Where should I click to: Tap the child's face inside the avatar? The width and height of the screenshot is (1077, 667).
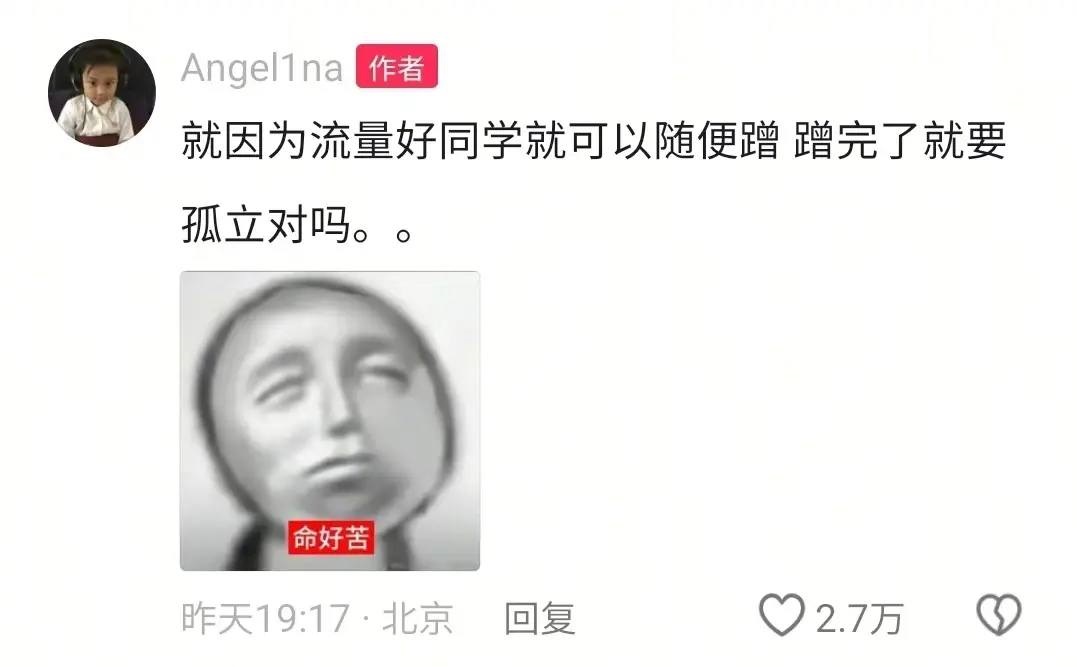[100, 81]
